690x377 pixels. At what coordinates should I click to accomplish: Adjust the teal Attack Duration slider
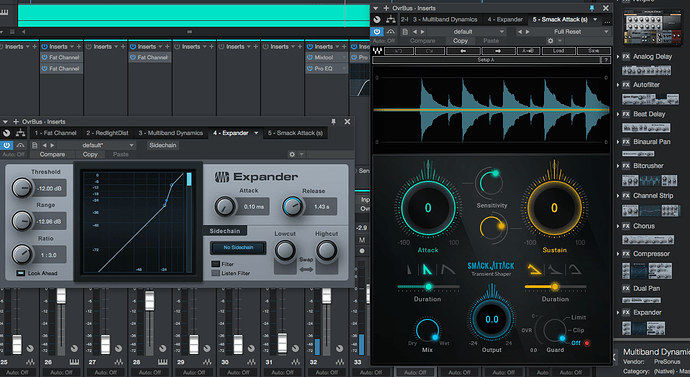[428, 287]
